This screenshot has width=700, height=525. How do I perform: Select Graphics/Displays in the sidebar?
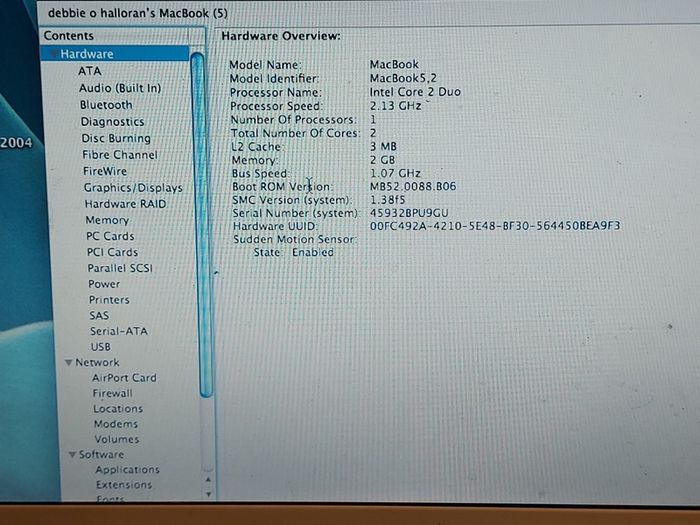[133, 188]
